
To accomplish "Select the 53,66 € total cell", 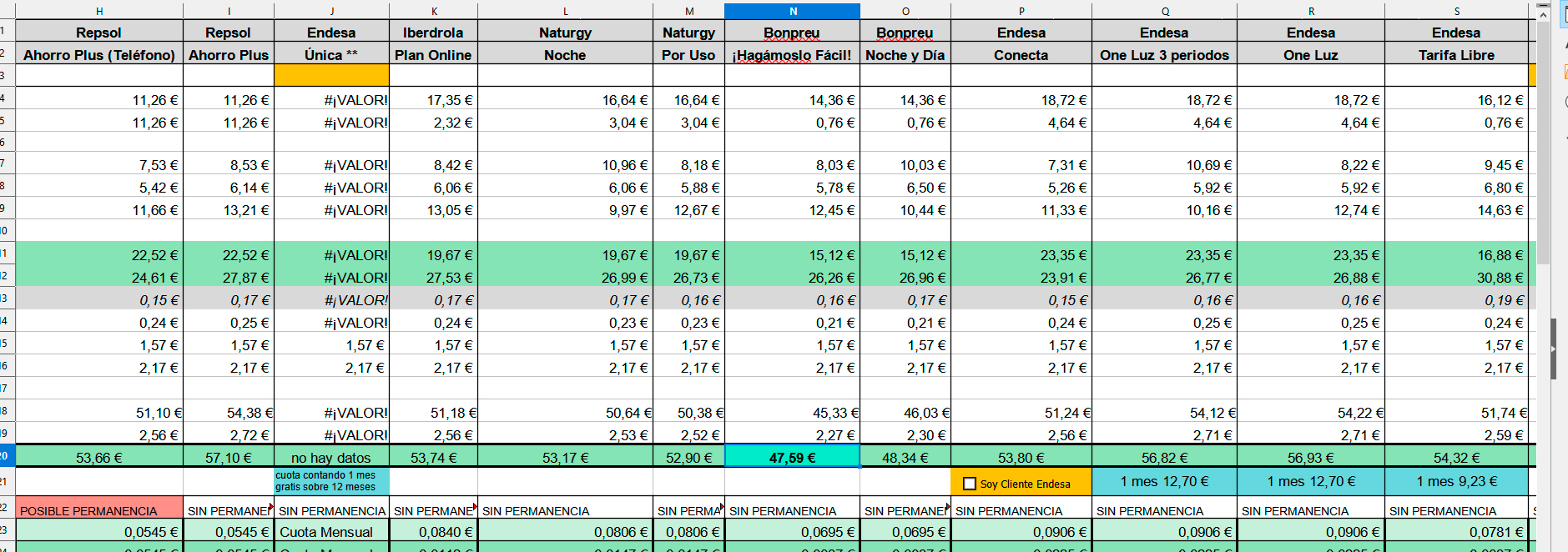I will 99,458.
